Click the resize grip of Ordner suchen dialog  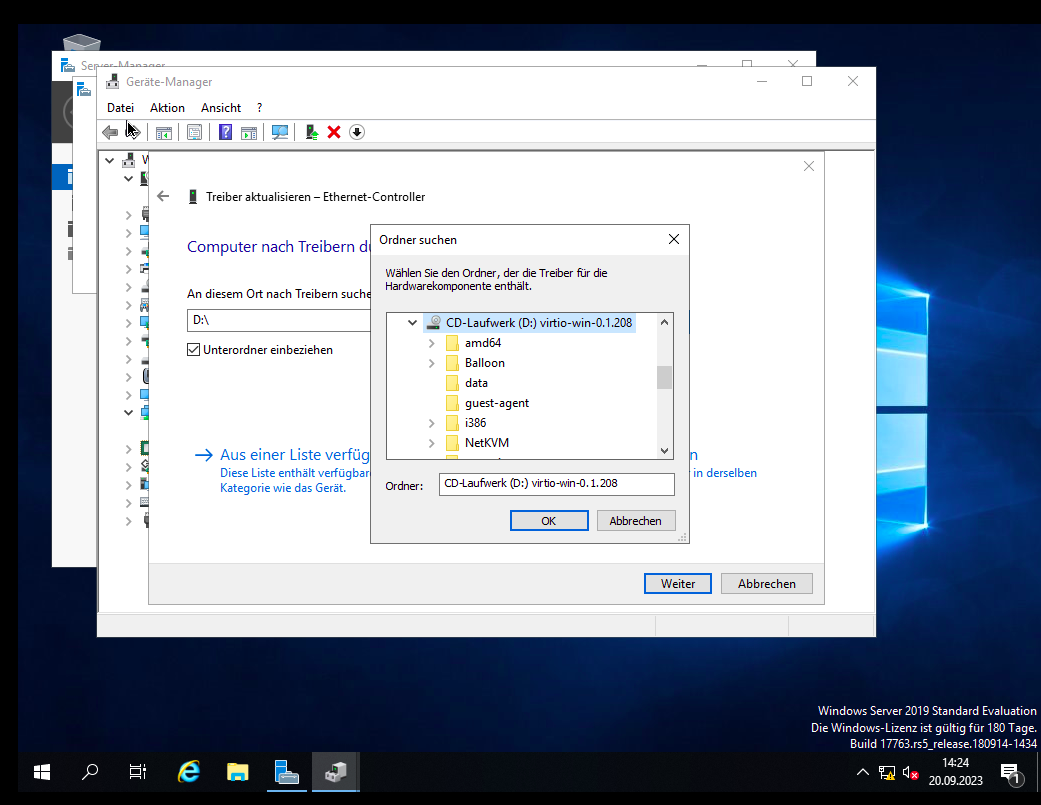[x=682, y=538]
